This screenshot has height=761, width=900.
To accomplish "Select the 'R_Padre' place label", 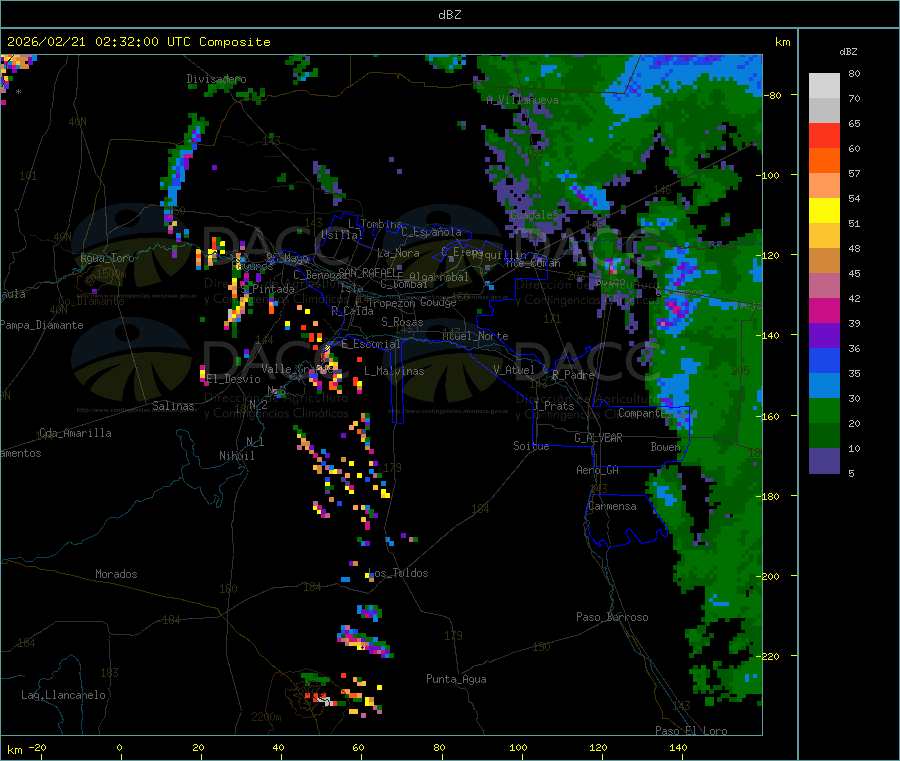I will coord(573,375).
